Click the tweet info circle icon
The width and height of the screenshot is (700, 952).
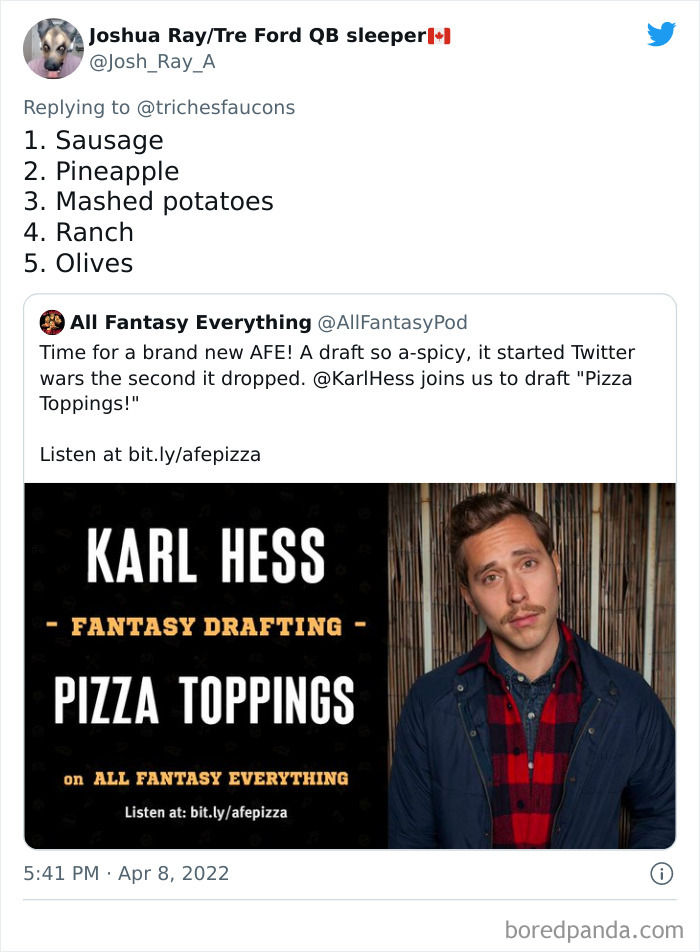click(661, 873)
